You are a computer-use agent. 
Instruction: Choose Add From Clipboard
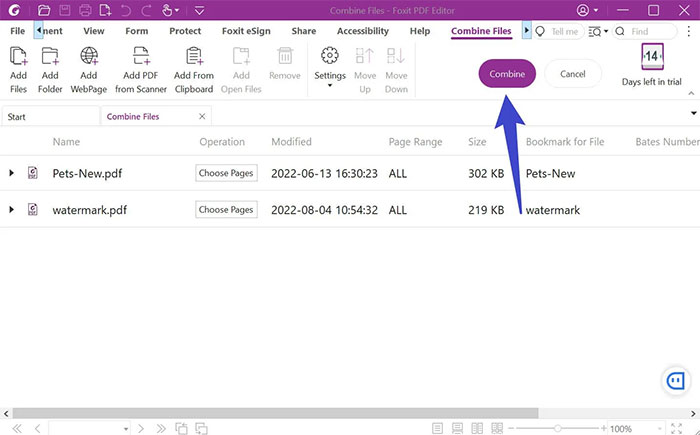click(x=194, y=68)
